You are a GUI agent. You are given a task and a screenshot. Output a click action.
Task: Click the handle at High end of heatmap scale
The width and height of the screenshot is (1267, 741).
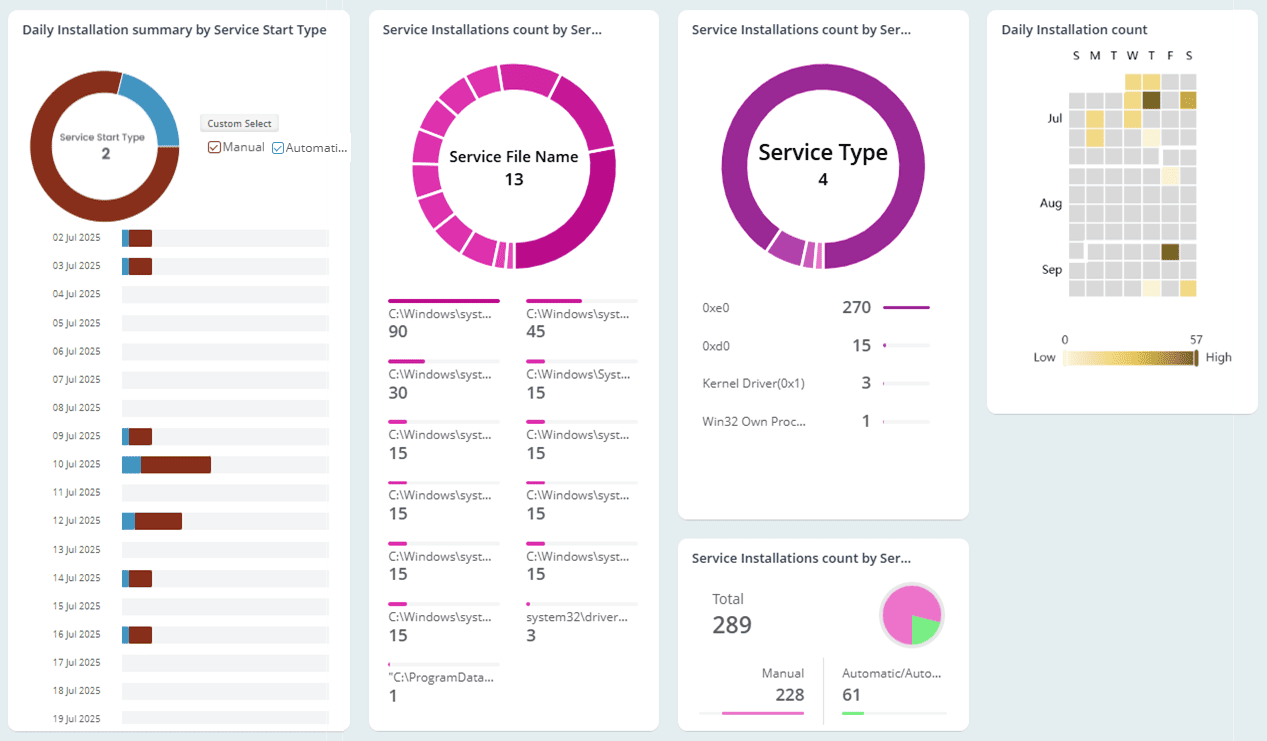(1196, 358)
